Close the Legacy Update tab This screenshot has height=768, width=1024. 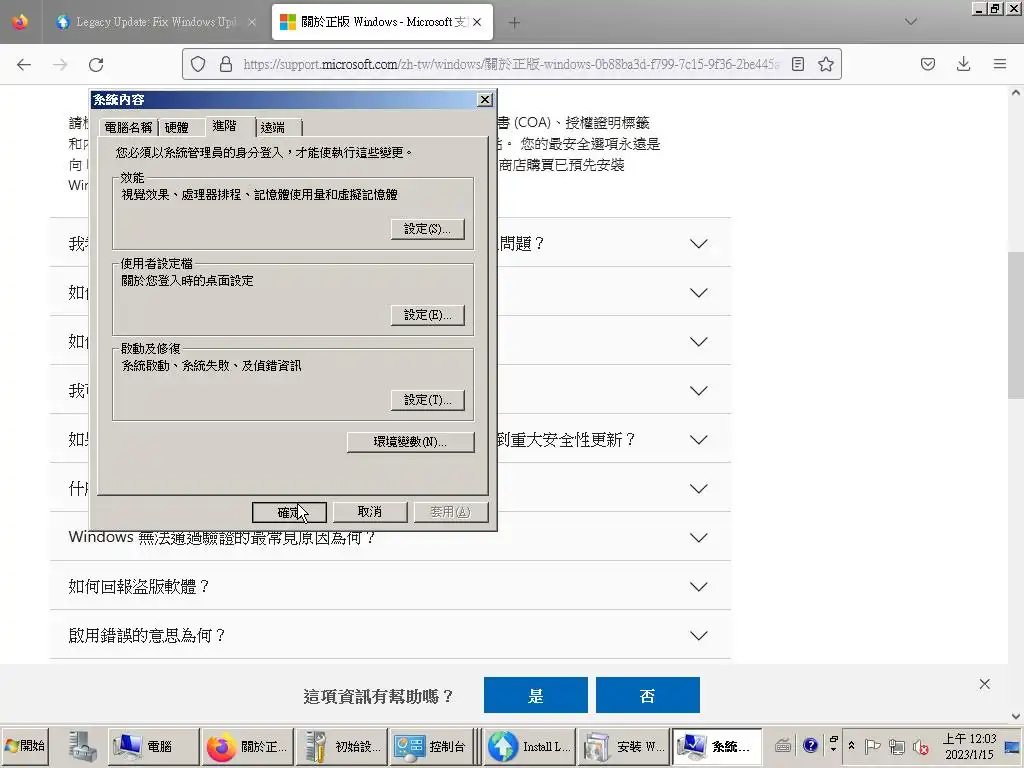coord(251,22)
